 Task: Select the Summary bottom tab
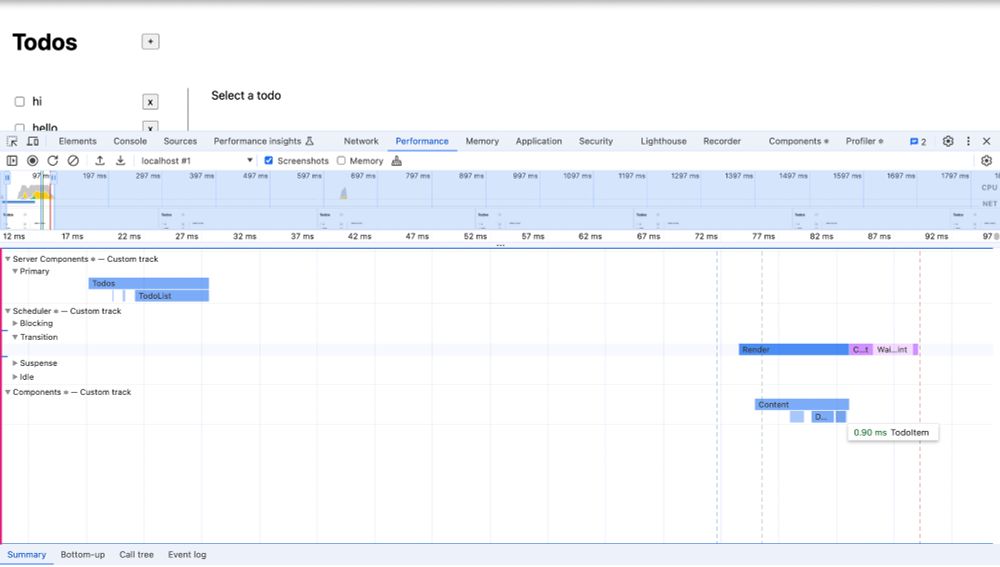click(x=27, y=555)
